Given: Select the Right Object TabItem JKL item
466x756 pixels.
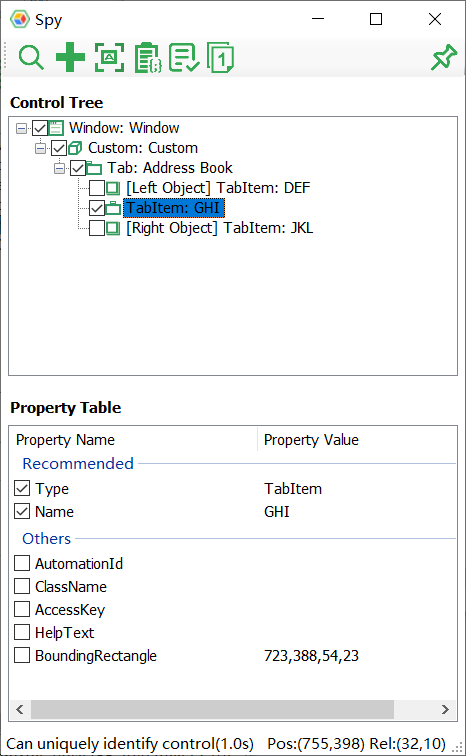Looking at the screenshot, I should coord(219,228).
